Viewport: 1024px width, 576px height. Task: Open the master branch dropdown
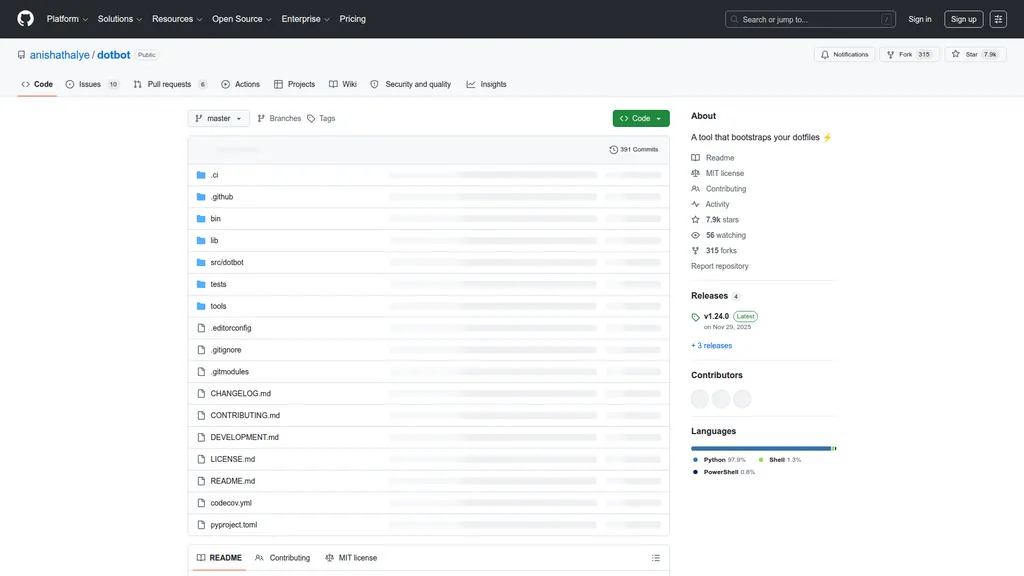(x=219, y=118)
